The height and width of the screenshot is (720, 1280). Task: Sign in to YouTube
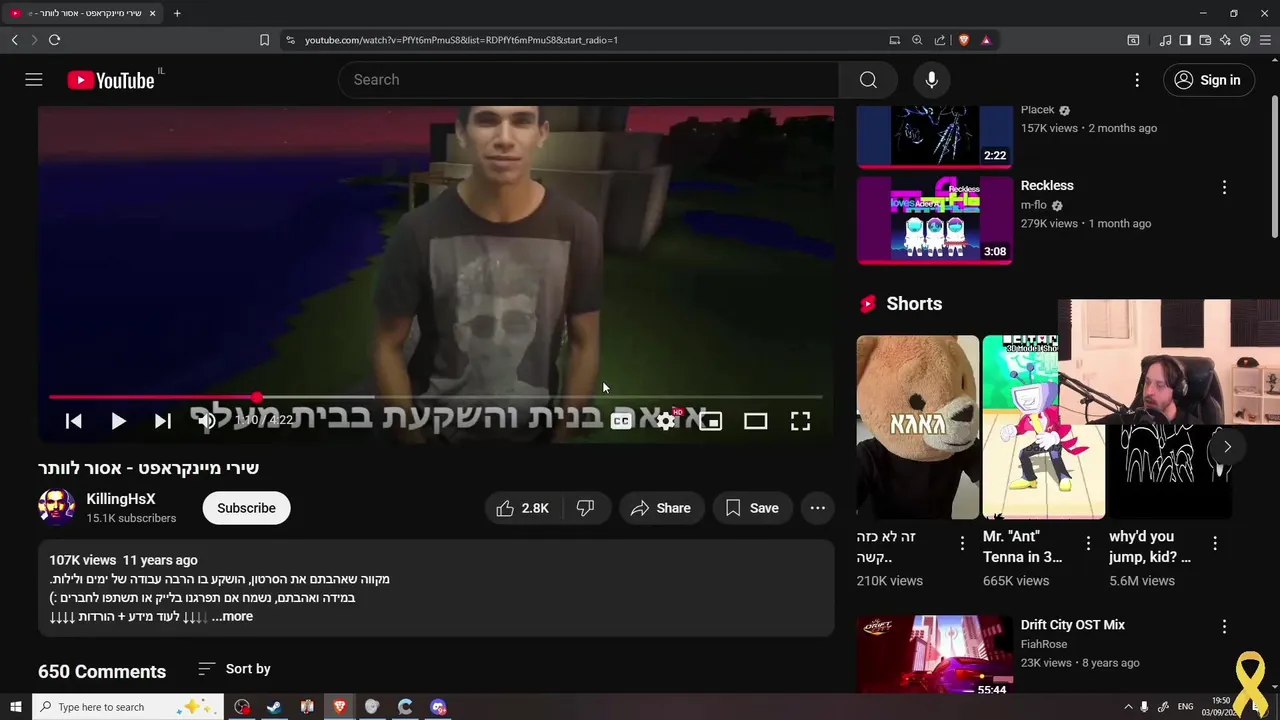tap(1207, 80)
